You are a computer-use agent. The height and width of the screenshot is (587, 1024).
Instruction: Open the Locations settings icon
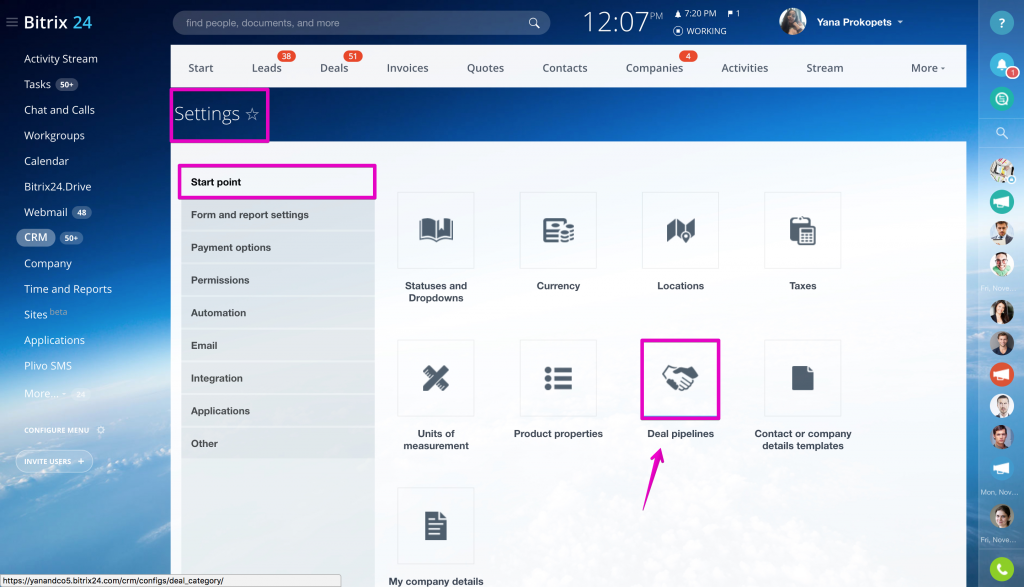[x=680, y=230]
